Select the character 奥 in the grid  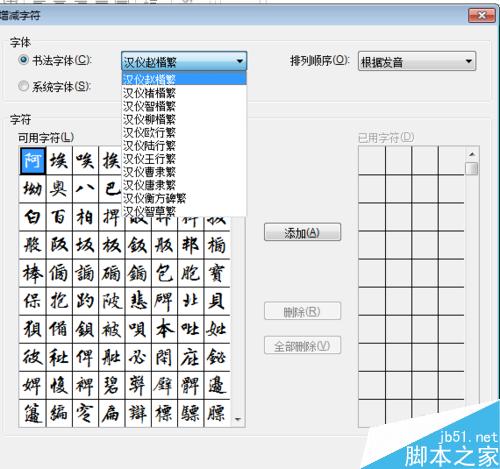[59, 189]
